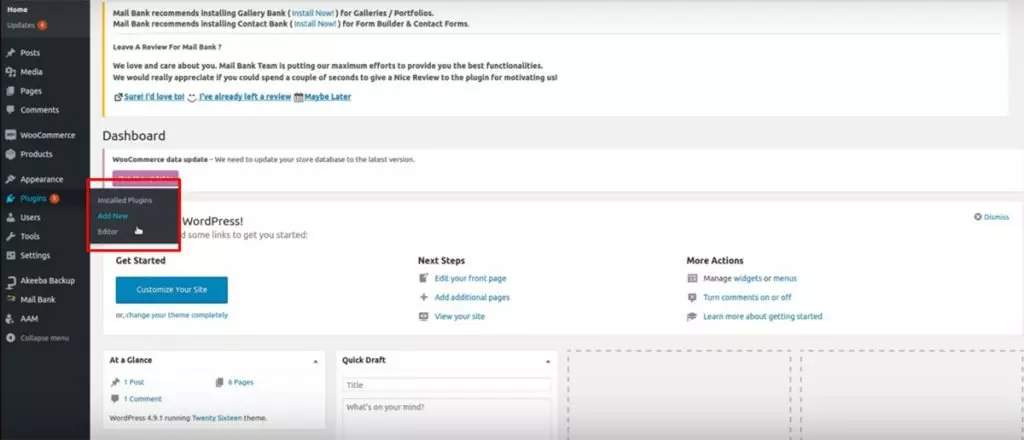The height and width of the screenshot is (440, 1024).
Task: Click the Collapse menu arrow icon
Action: click(10, 338)
